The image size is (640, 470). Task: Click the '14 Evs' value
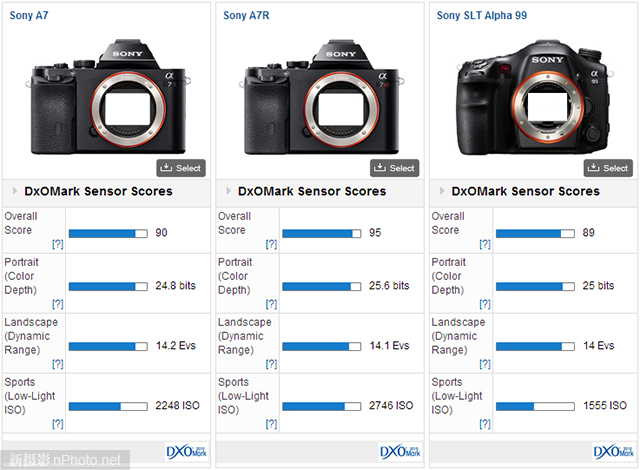coord(599,346)
